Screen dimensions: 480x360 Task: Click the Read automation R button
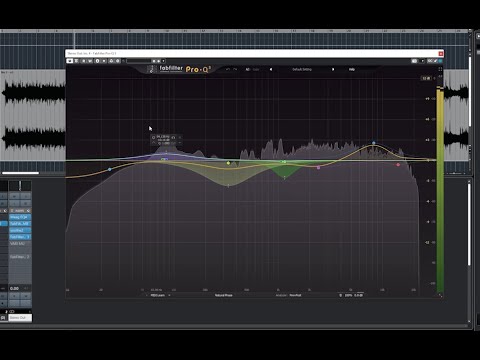click(x=84, y=61)
